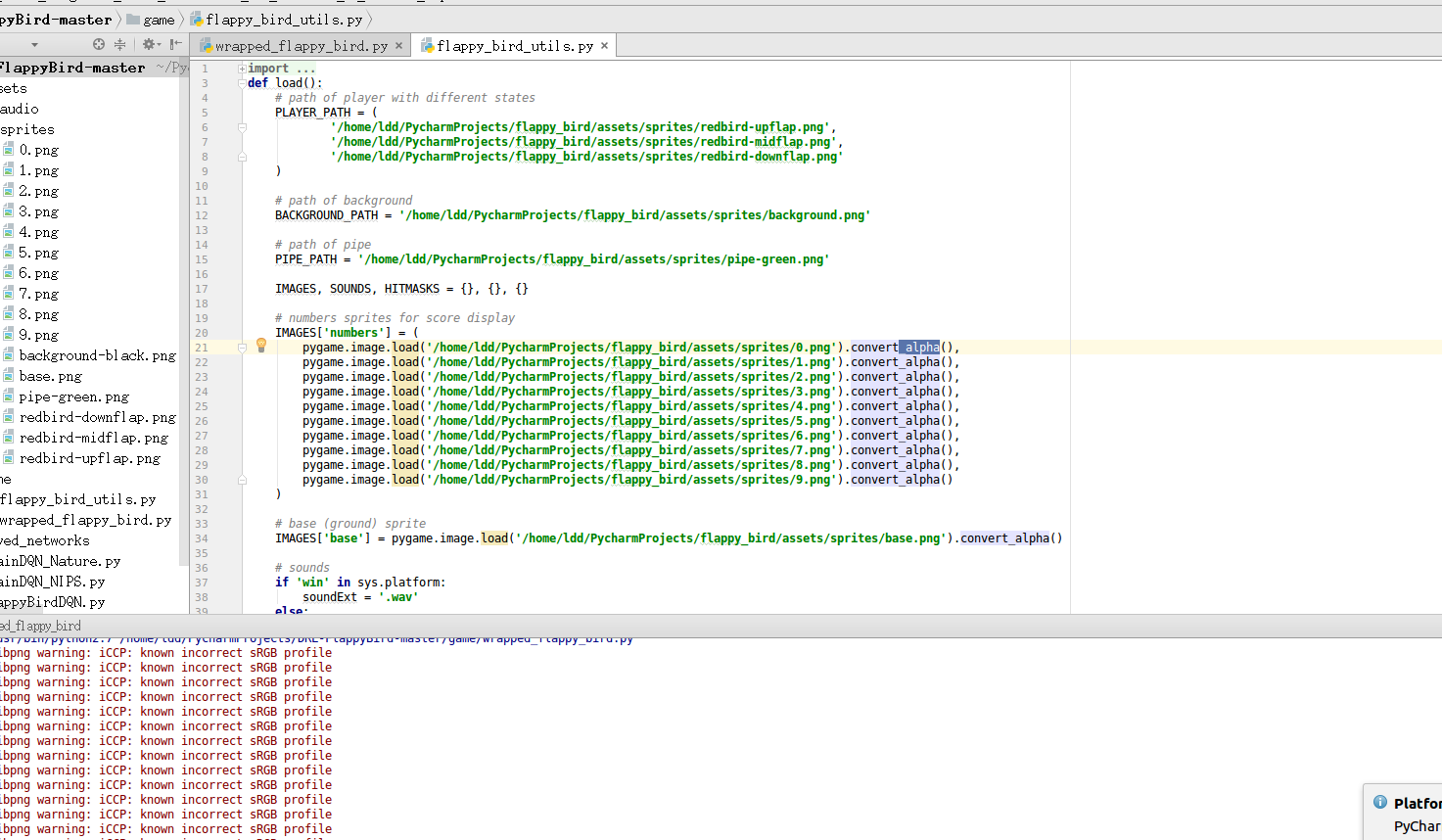
Task: Switch to flappy_bird_utils.py editor tab
Action: [x=514, y=46]
